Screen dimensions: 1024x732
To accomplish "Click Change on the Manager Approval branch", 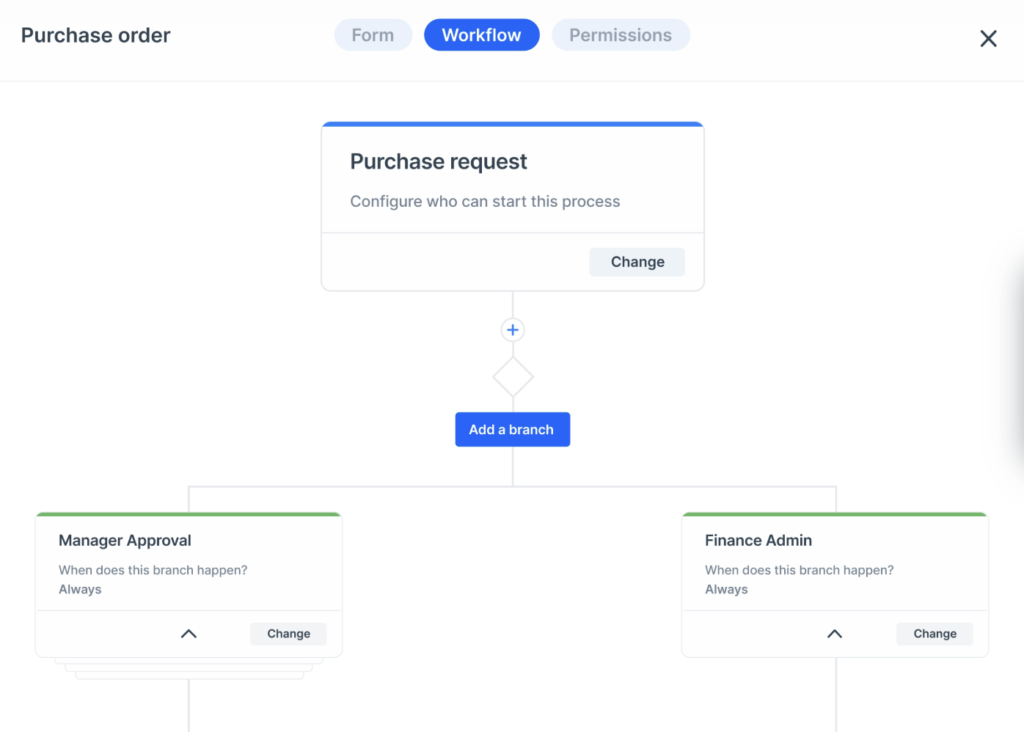I will point(288,633).
